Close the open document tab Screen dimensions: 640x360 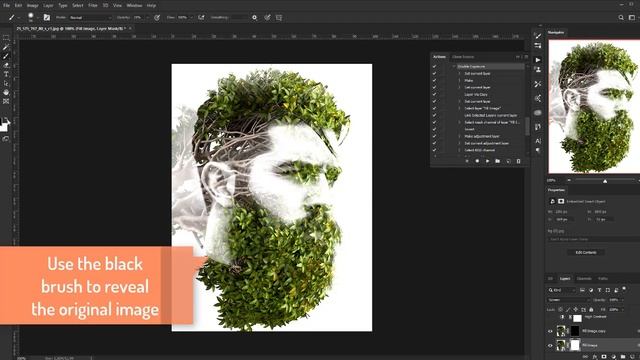(x=130, y=29)
